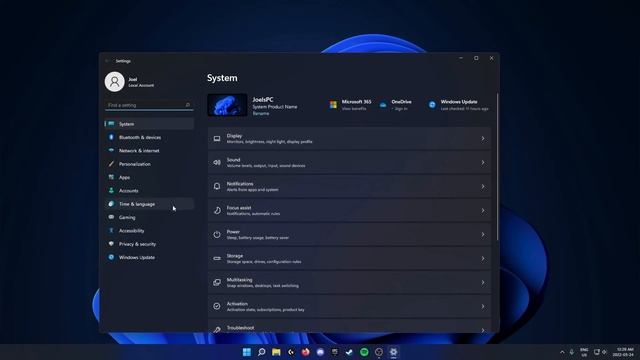The height and width of the screenshot is (360, 640).
Task: Expand the Notifications row chevron
Action: coord(483,187)
